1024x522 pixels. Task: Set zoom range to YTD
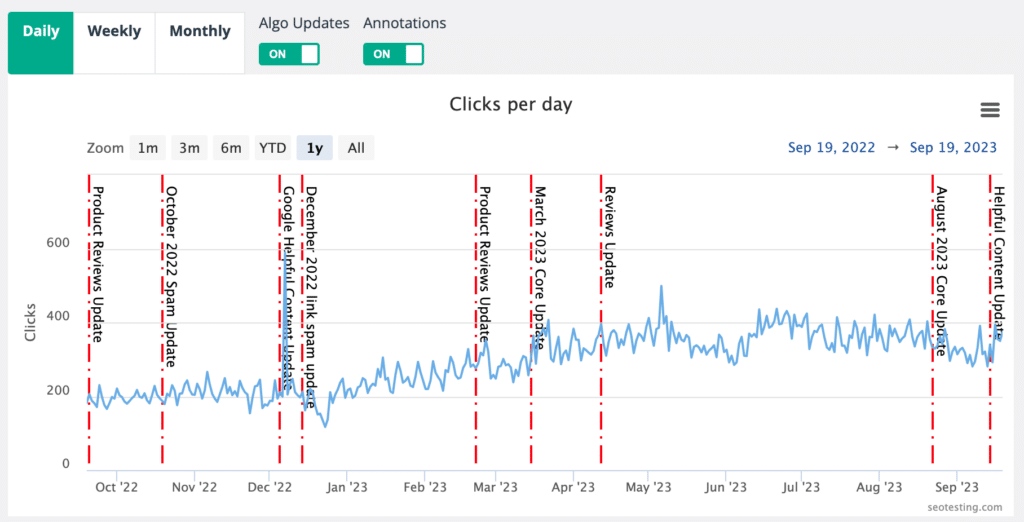(272, 148)
